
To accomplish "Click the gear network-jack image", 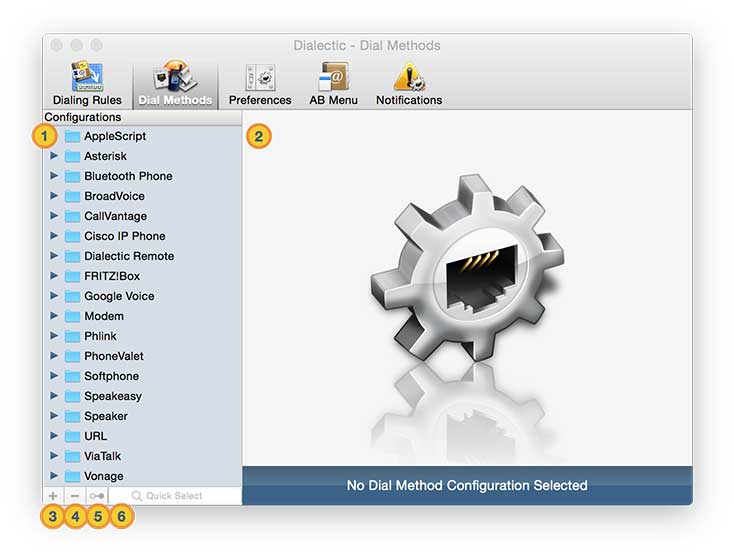I will pos(468,267).
